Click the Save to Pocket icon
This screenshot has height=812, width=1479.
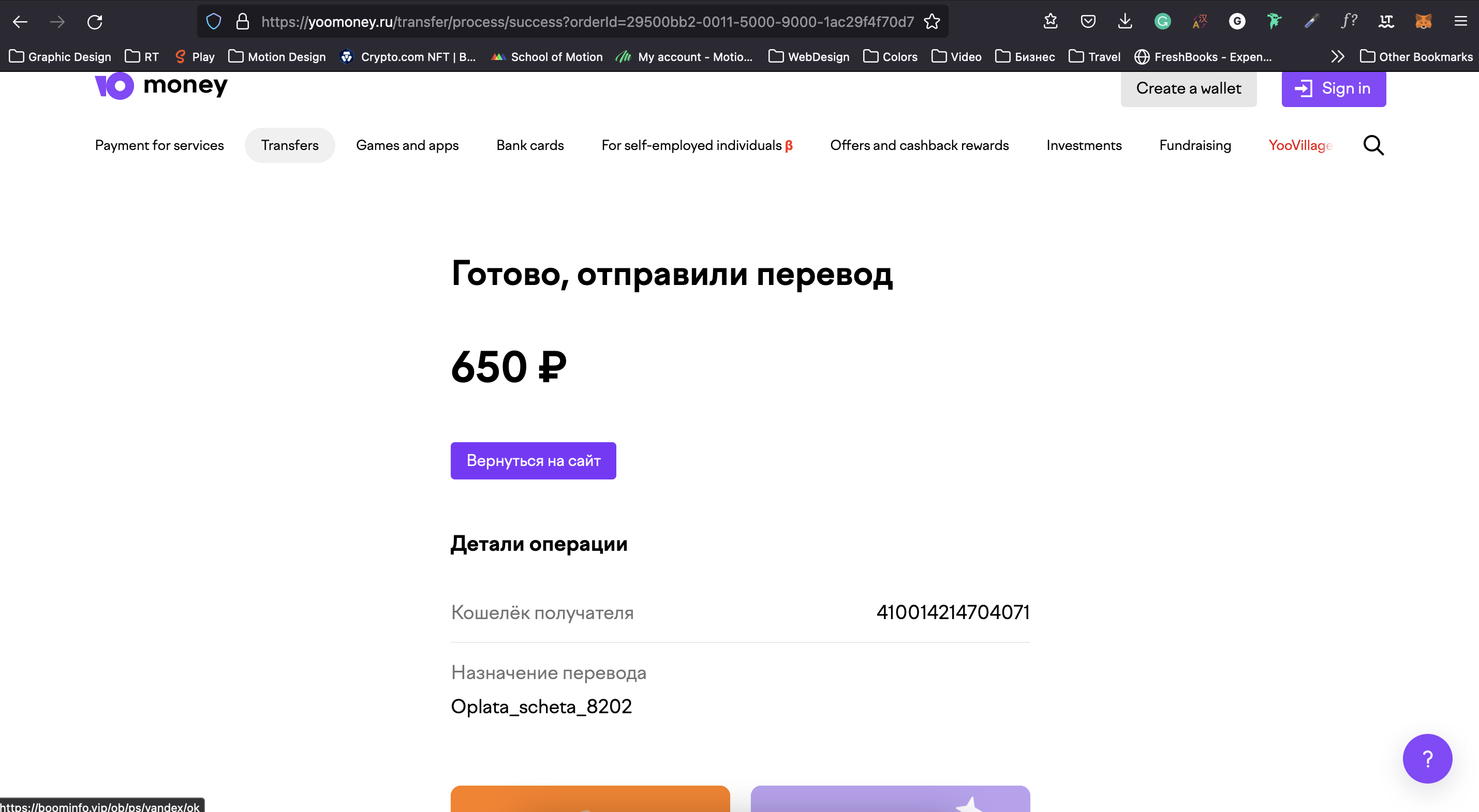[x=1087, y=22]
